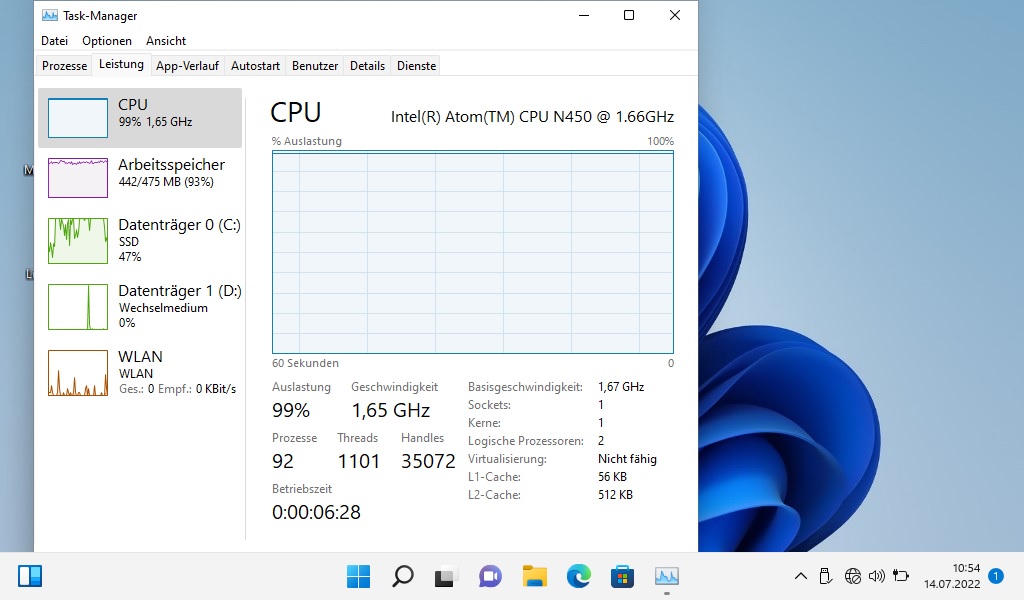Open the Widgets panel icon
1024x600 pixels.
tap(30, 576)
